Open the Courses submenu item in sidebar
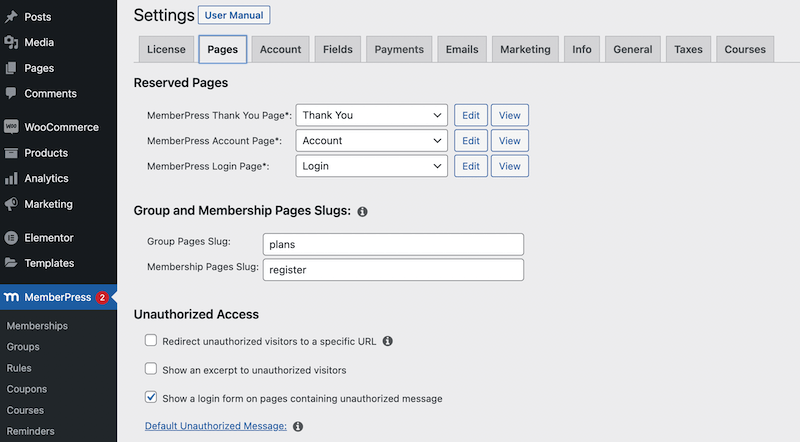The image size is (800, 442). tap(25, 410)
